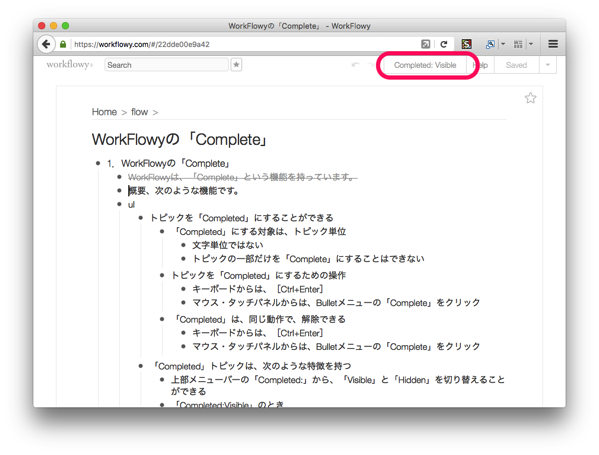Image resolution: width=599 pixels, height=455 pixels.
Task: Click the colorful S extension icon
Action: click(466, 44)
